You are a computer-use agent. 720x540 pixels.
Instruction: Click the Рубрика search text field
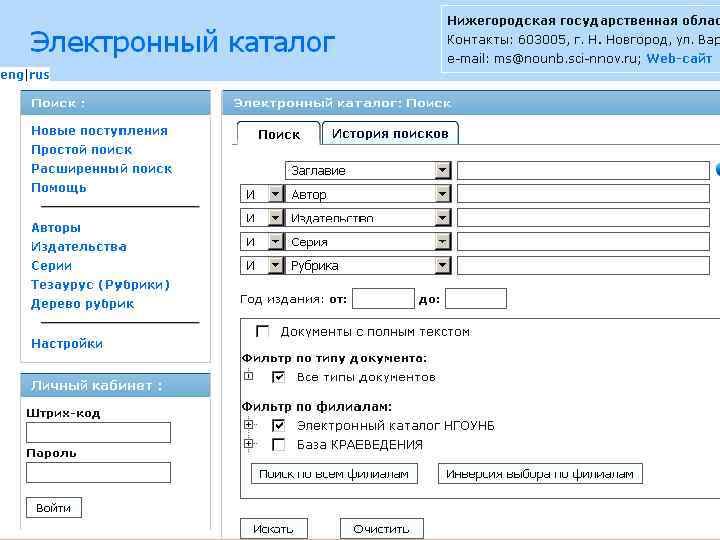(x=583, y=265)
